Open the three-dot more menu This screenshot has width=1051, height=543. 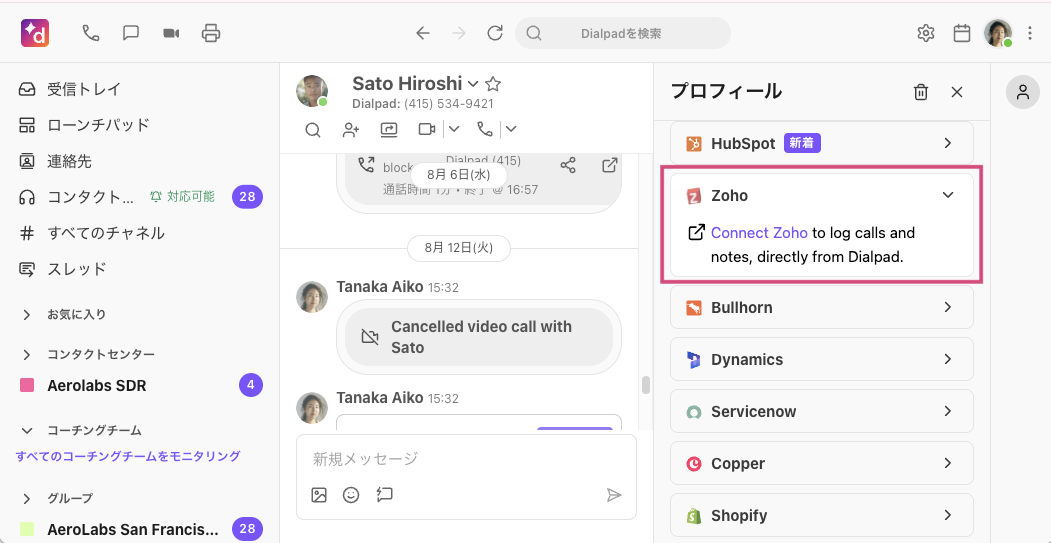click(x=1030, y=33)
